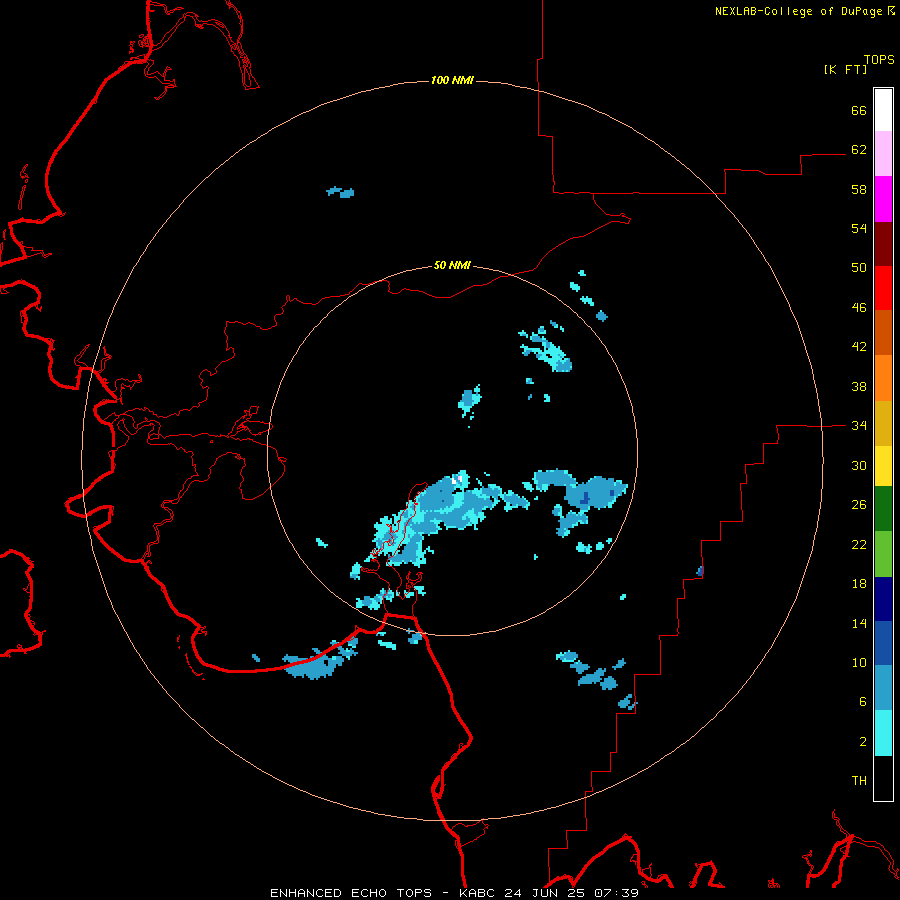
Task: Click the legend value 10
Action: (859, 662)
